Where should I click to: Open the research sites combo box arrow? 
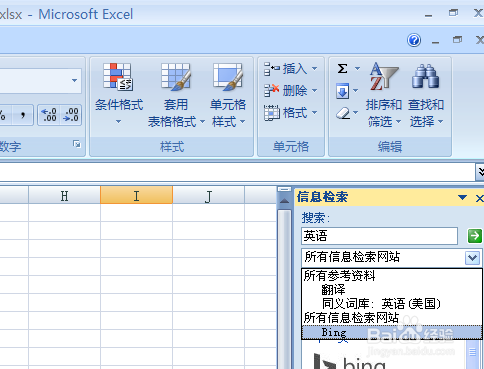coord(472,258)
